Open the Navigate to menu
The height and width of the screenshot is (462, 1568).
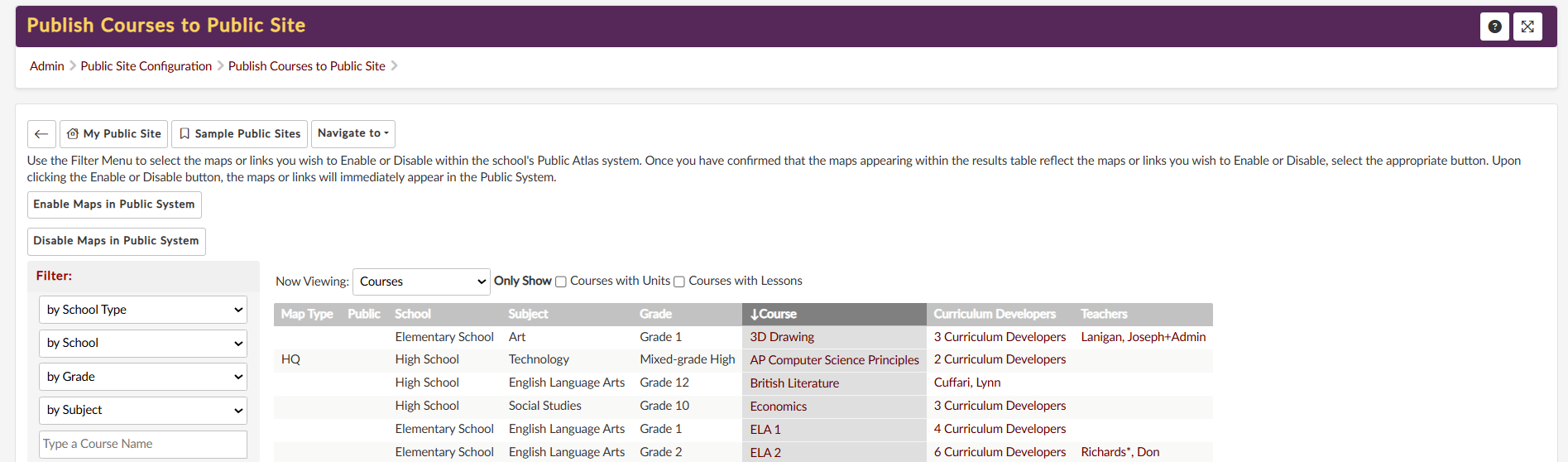pyautogui.click(x=353, y=133)
